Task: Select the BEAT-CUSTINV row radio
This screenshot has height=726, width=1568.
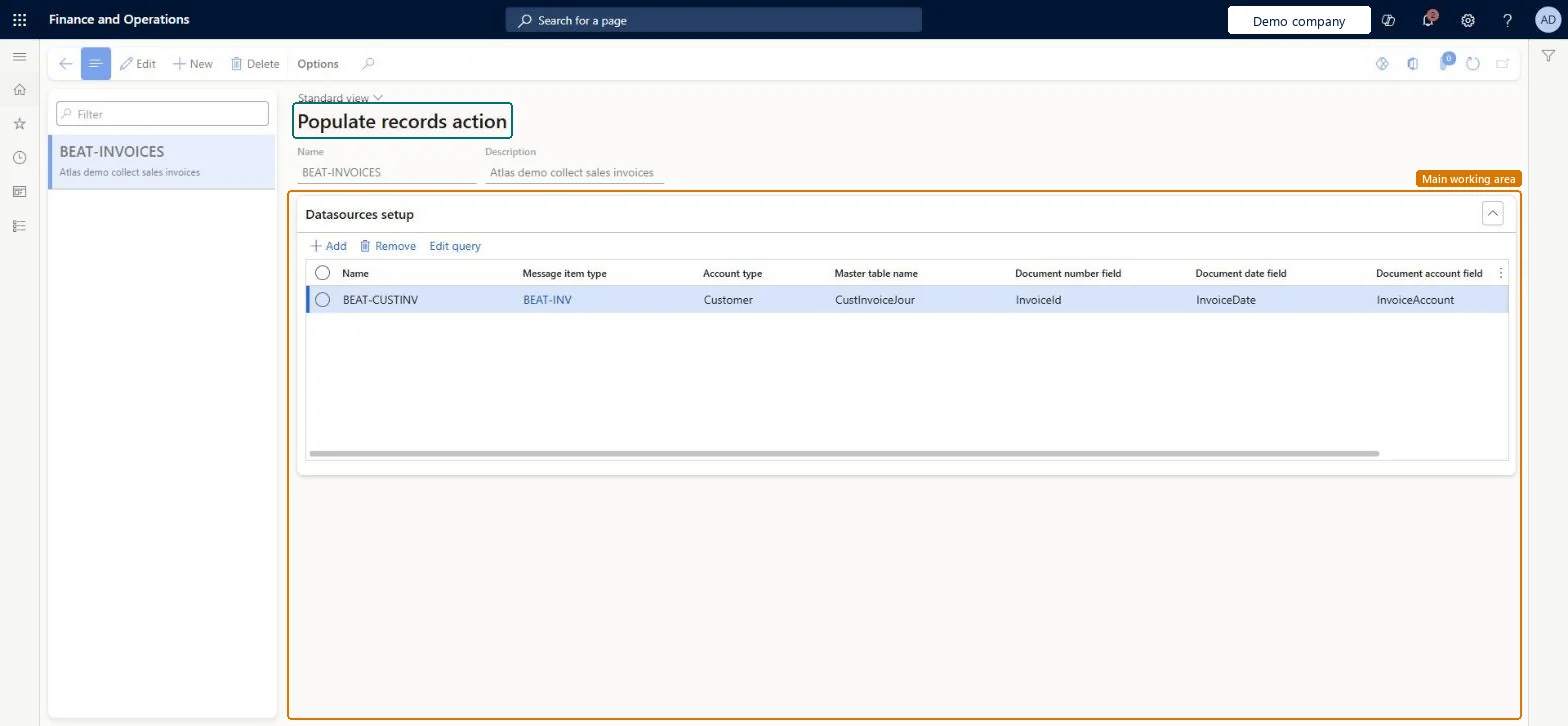Action: [x=322, y=299]
